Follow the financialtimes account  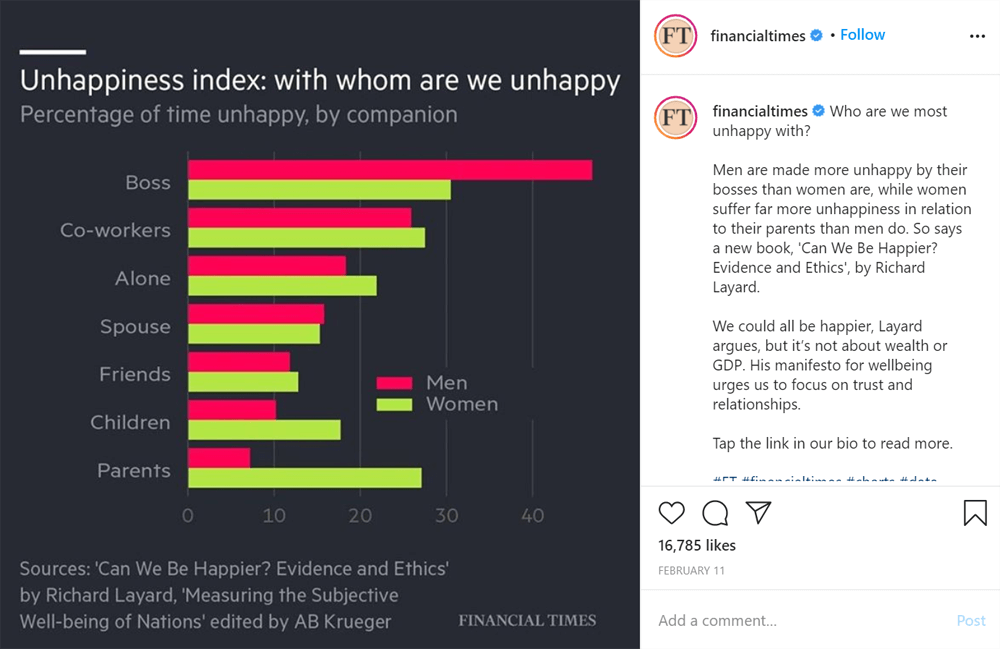point(862,35)
